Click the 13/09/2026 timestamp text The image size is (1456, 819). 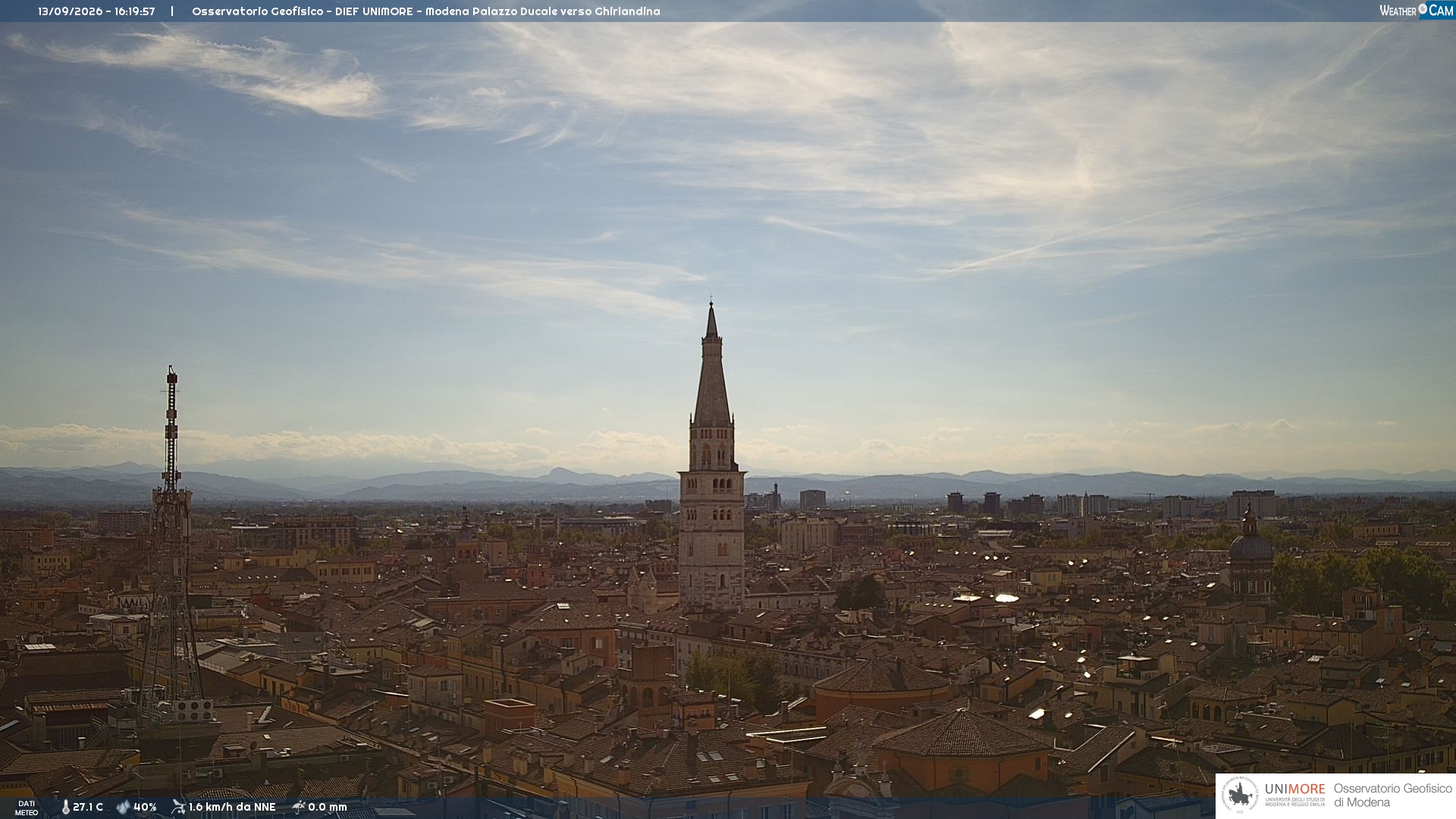tap(96, 11)
